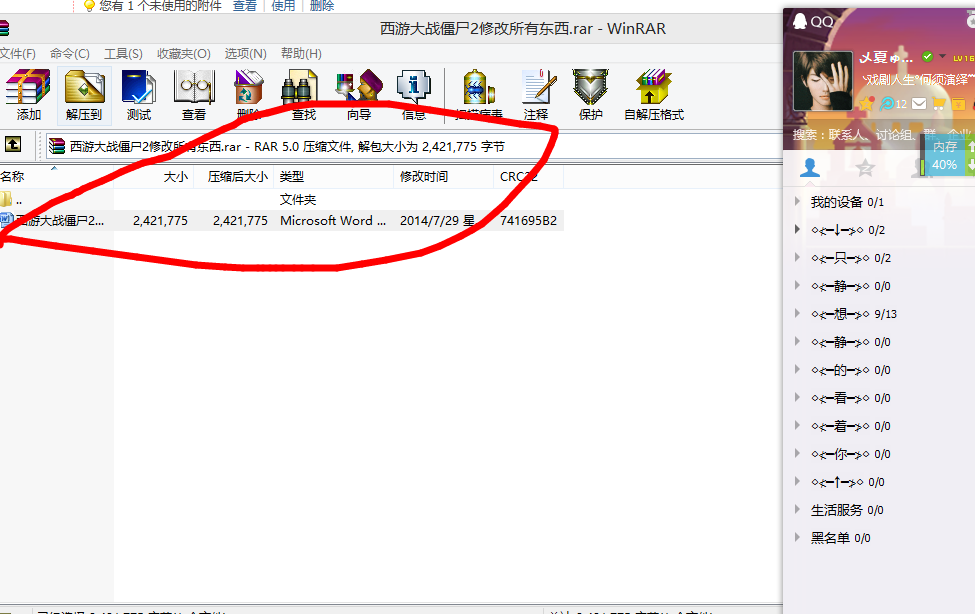Image resolution: width=975 pixels, height=614 pixels.
Task: Switch to the QQ contacts tab (person icon)
Action: coord(810,167)
